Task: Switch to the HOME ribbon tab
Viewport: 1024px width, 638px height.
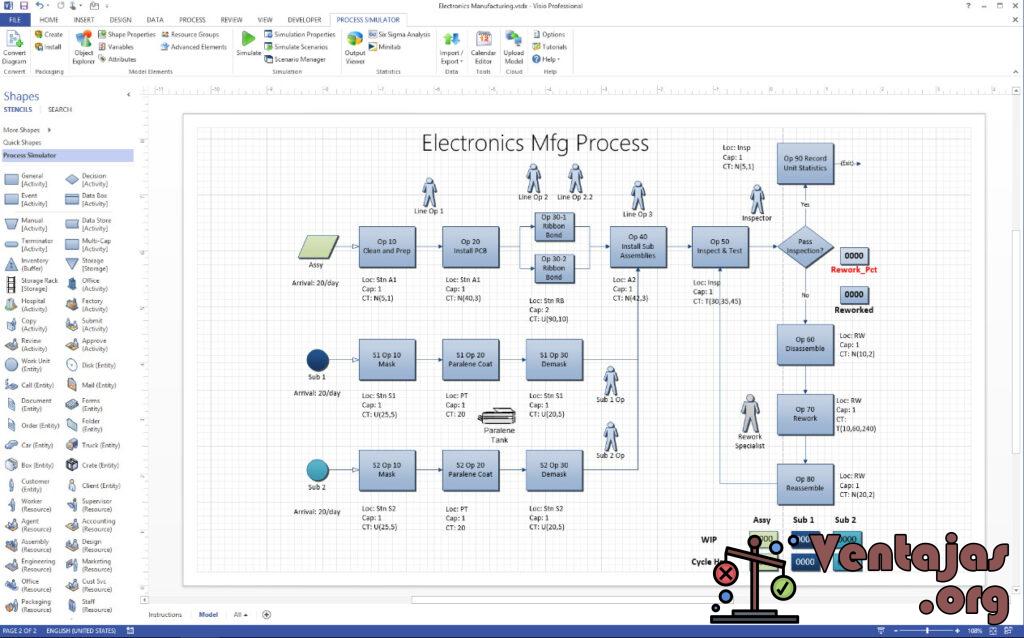Action: pos(49,20)
